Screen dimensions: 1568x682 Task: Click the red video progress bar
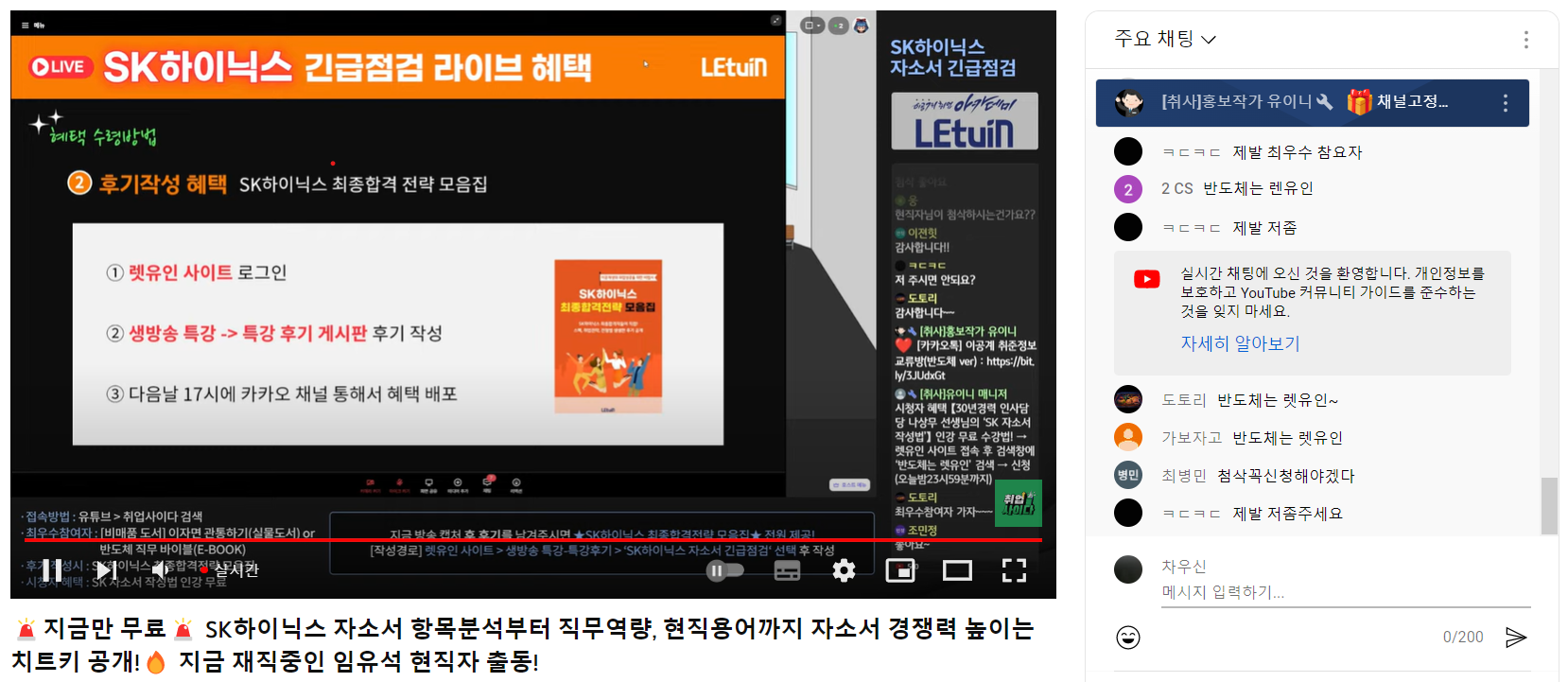coord(526,540)
